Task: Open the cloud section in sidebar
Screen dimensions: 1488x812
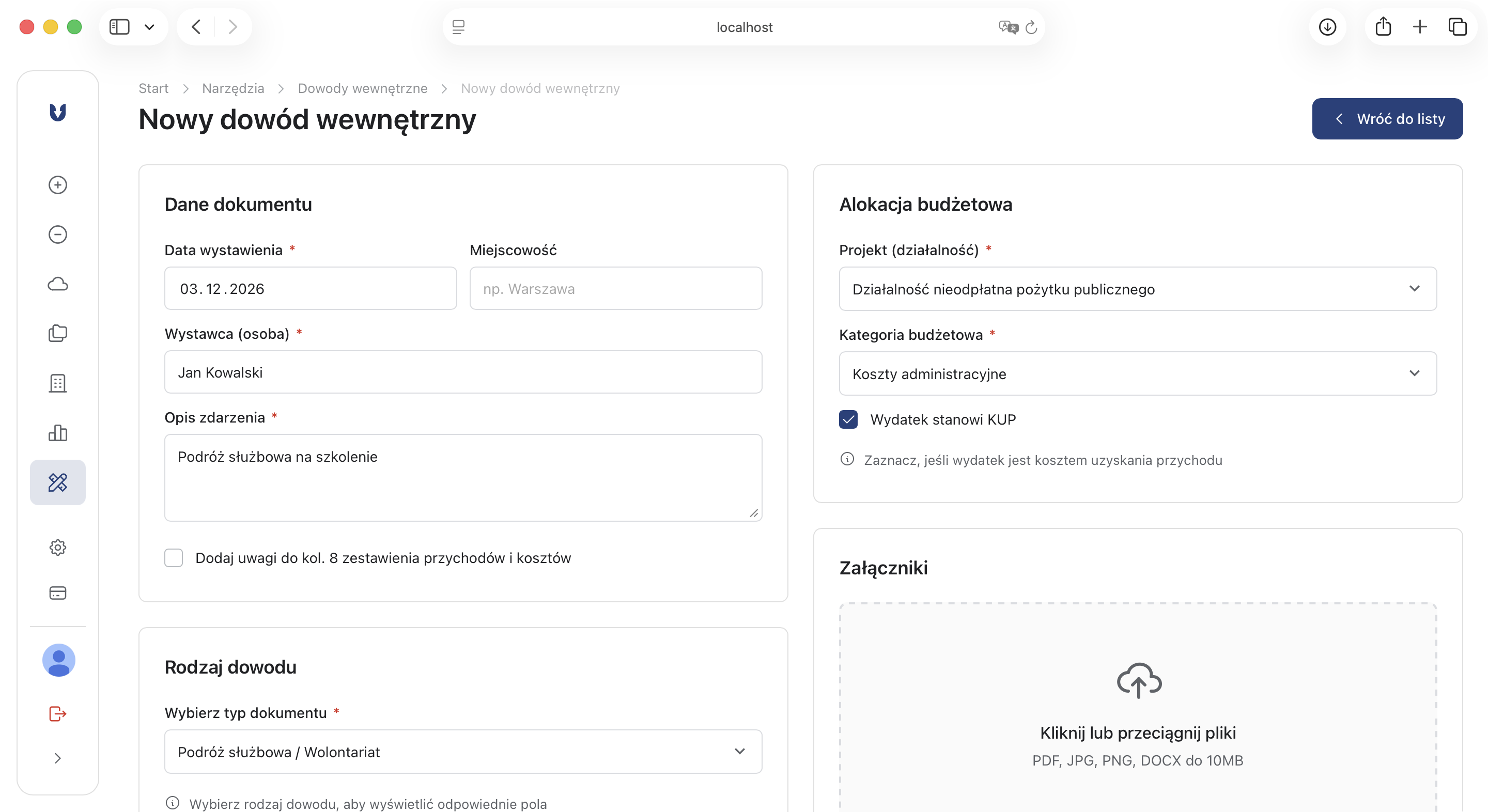Action: 58,284
